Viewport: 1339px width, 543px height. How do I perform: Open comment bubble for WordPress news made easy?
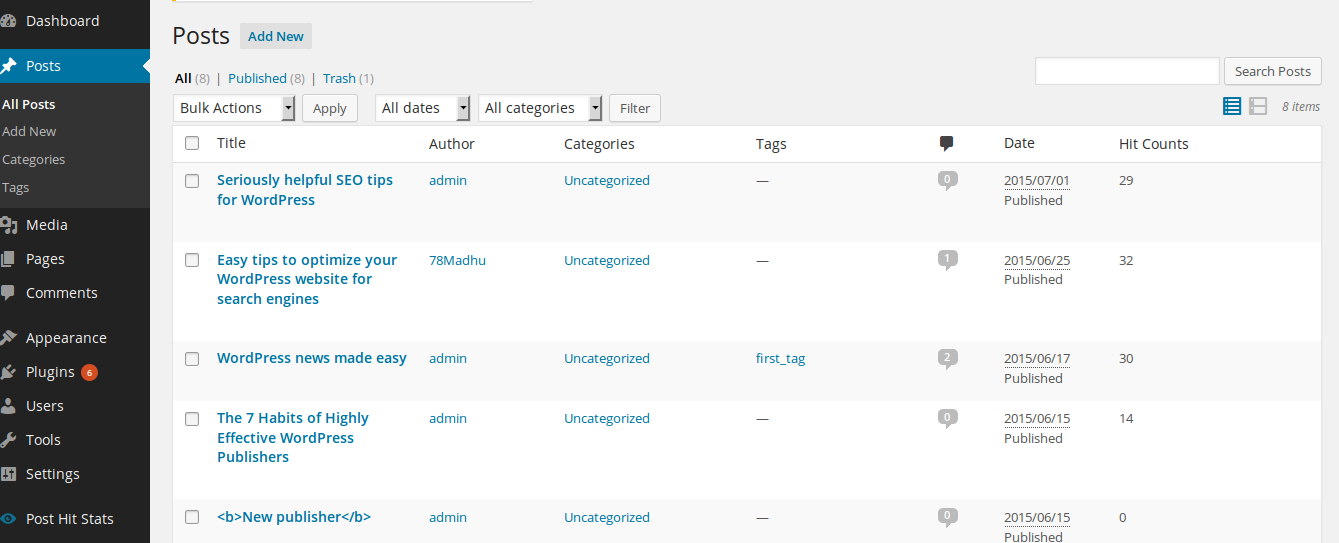948,358
